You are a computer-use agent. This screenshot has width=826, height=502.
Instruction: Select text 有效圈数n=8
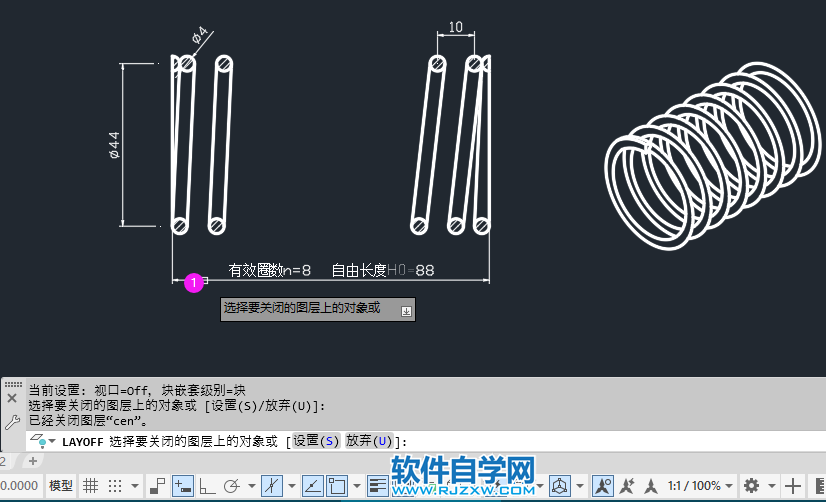click(269, 270)
